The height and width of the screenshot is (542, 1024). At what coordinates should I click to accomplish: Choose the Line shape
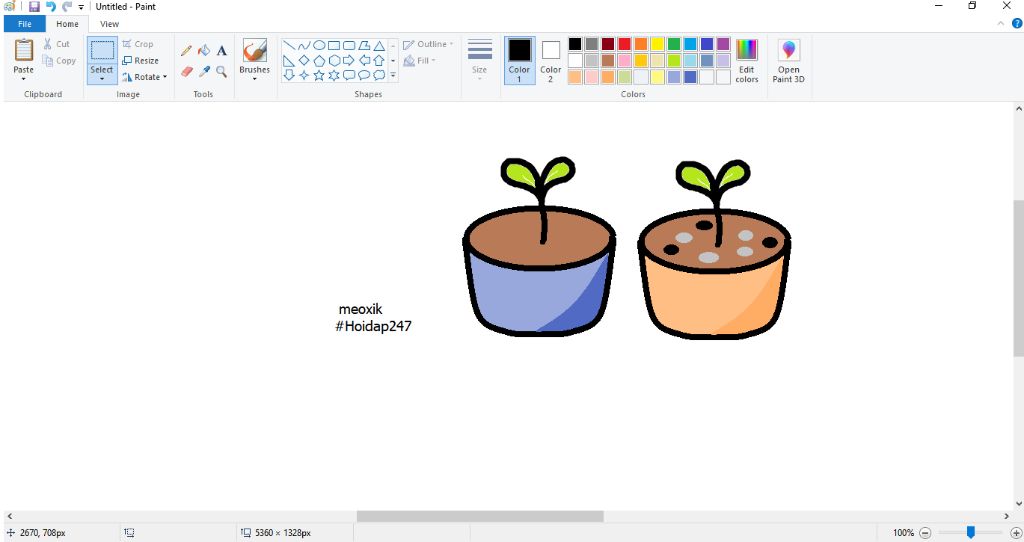coord(289,46)
